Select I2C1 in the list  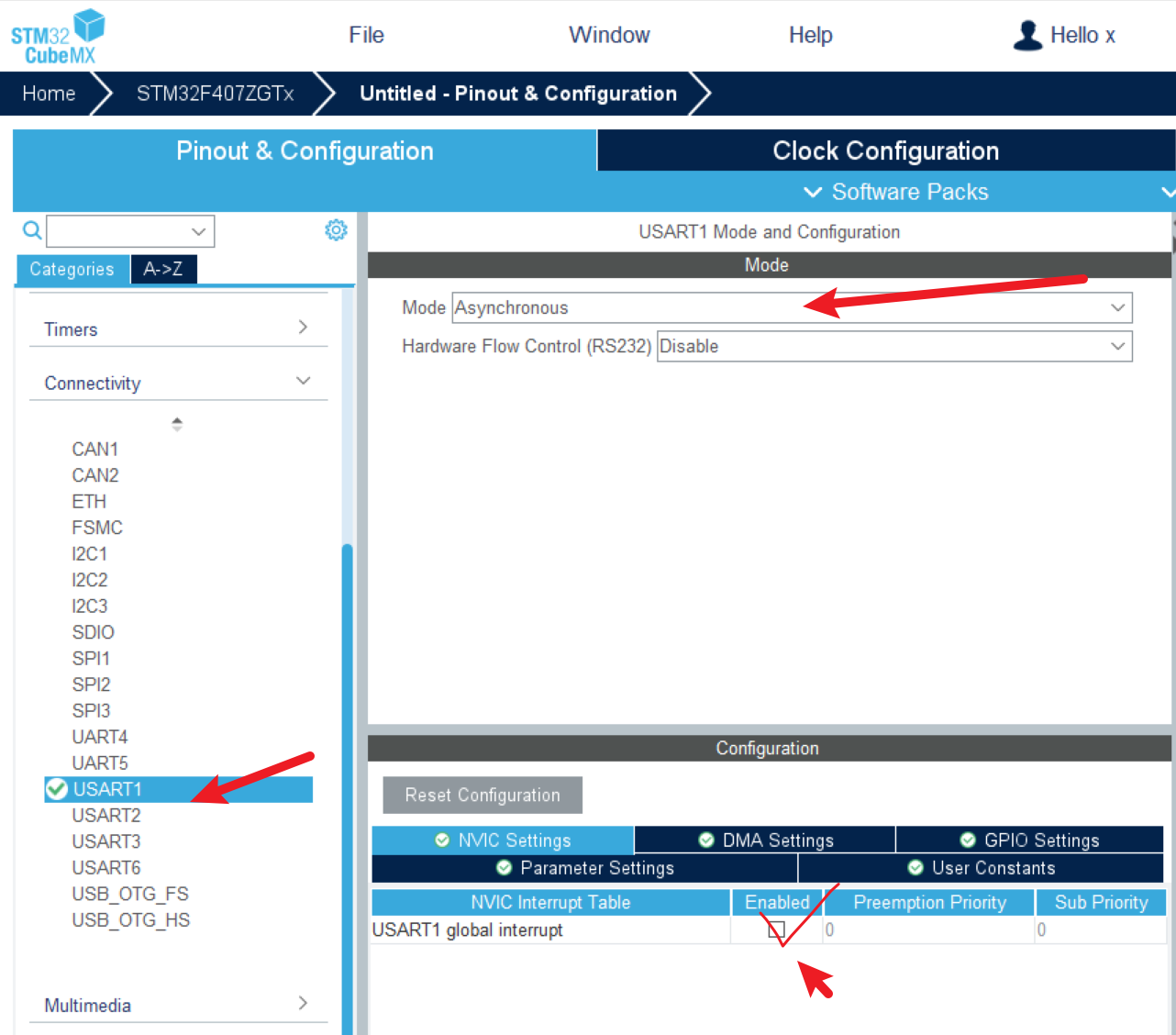90,553
